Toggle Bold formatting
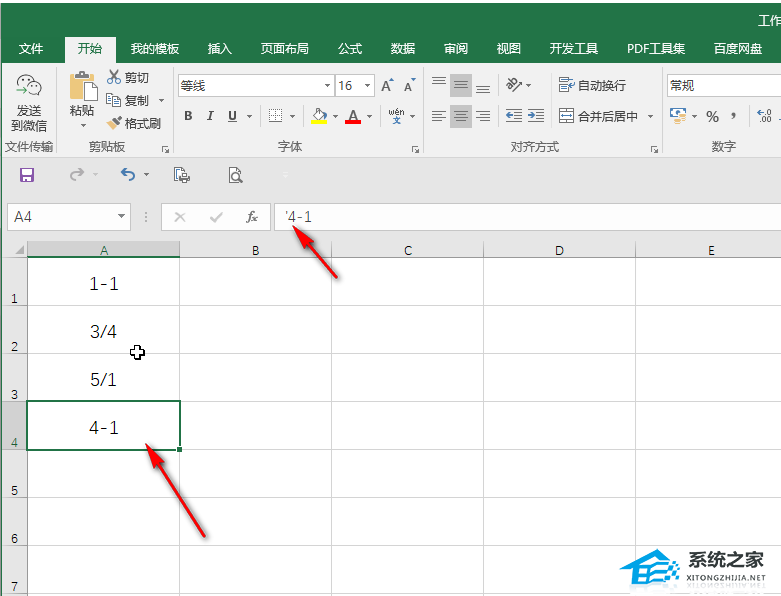The image size is (781, 596). pos(188,116)
